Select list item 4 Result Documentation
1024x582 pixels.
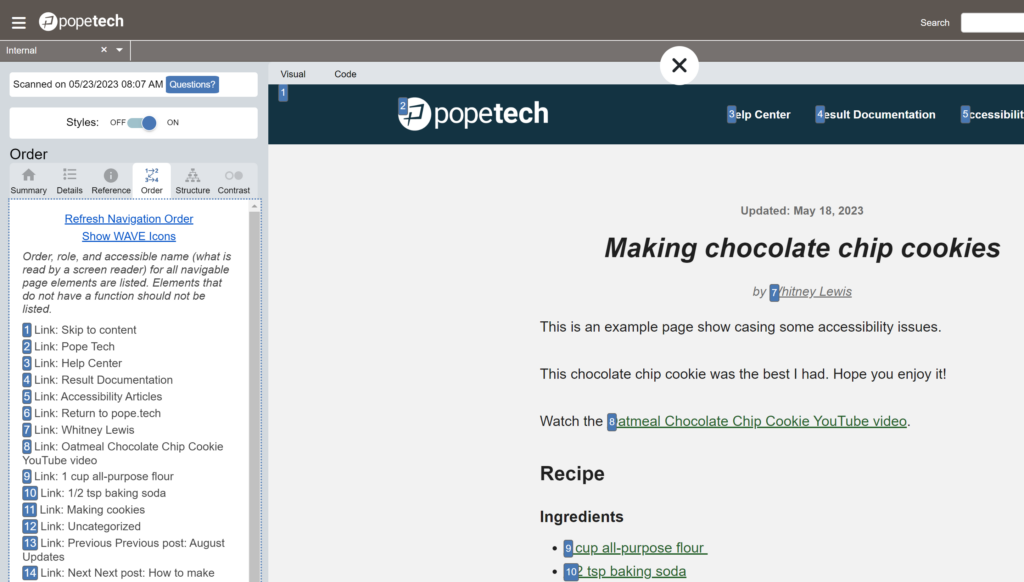coord(98,380)
